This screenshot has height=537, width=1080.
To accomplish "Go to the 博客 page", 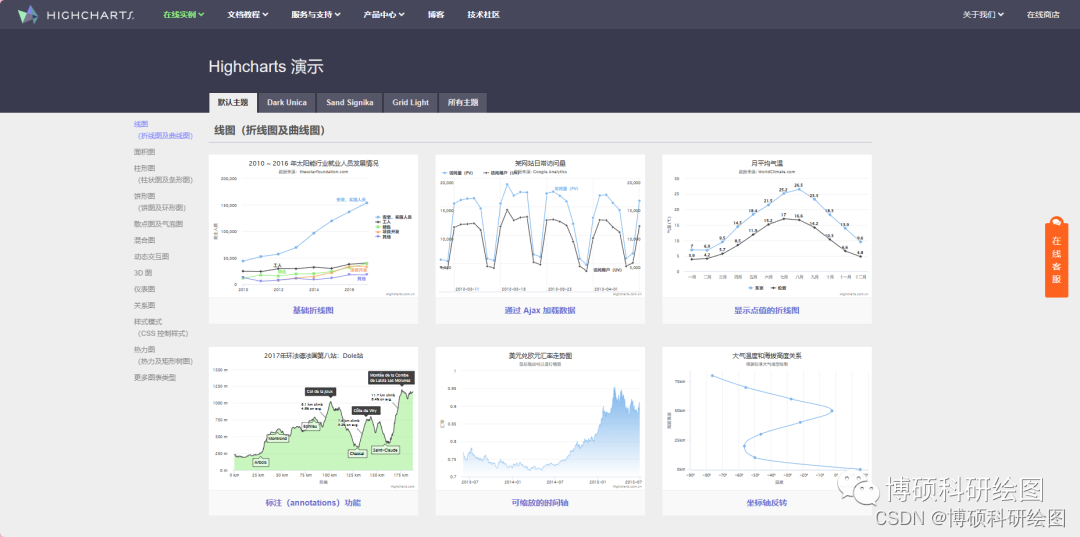I will tap(436, 14).
